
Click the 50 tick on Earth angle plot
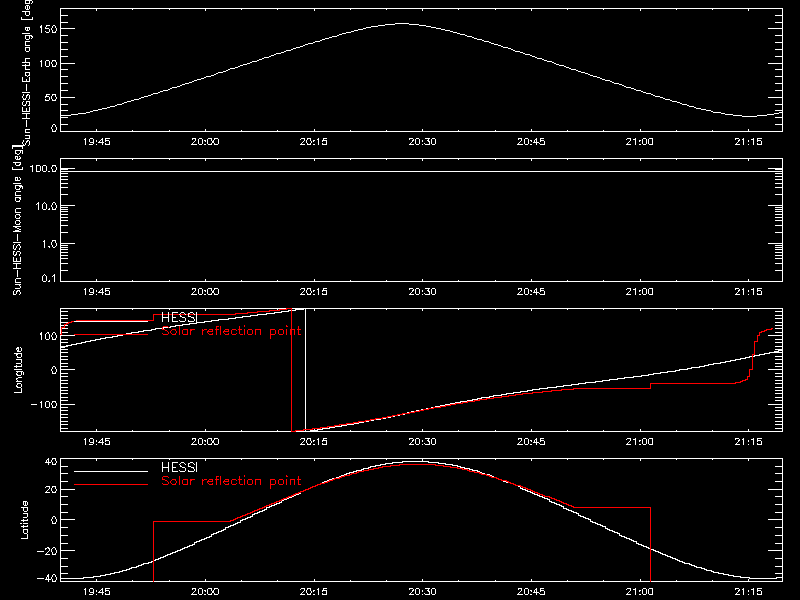tap(51, 97)
